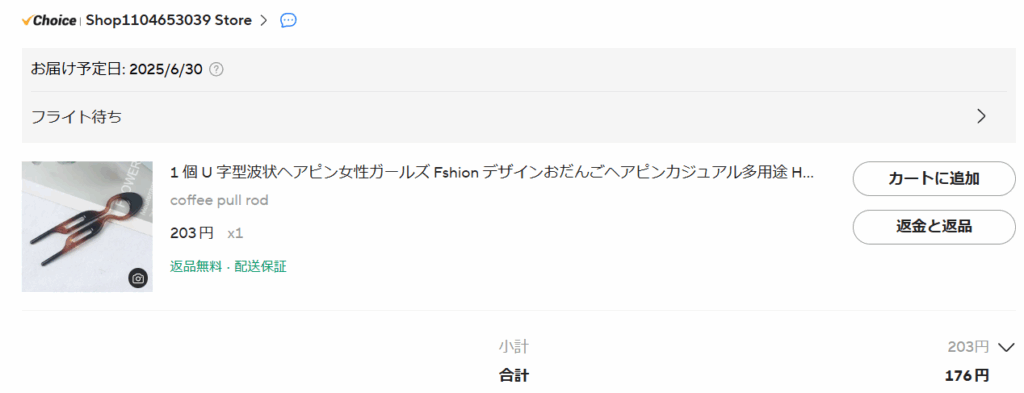Click the 小計 label

point(514,347)
